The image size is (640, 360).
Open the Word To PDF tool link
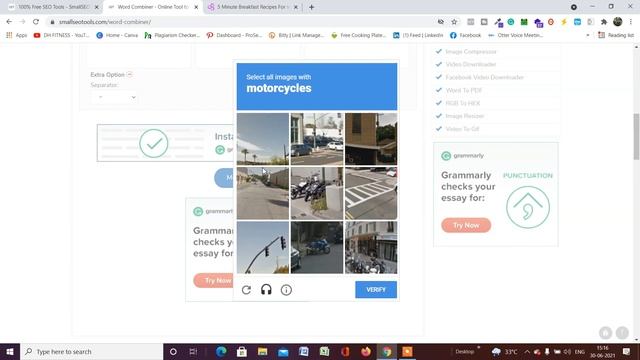click(x=464, y=90)
